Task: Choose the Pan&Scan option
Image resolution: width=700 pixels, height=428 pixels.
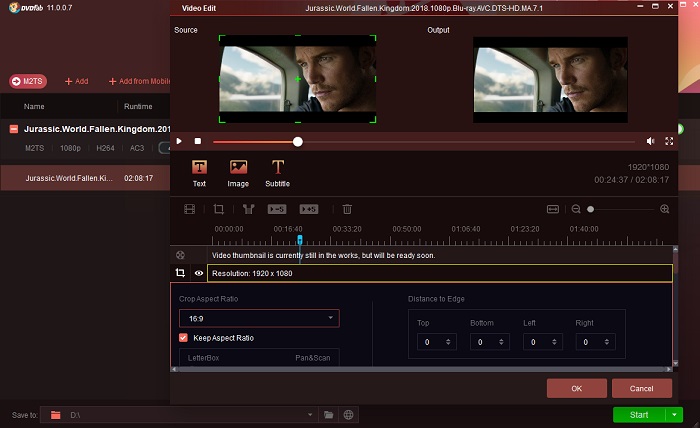Action: (x=312, y=358)
